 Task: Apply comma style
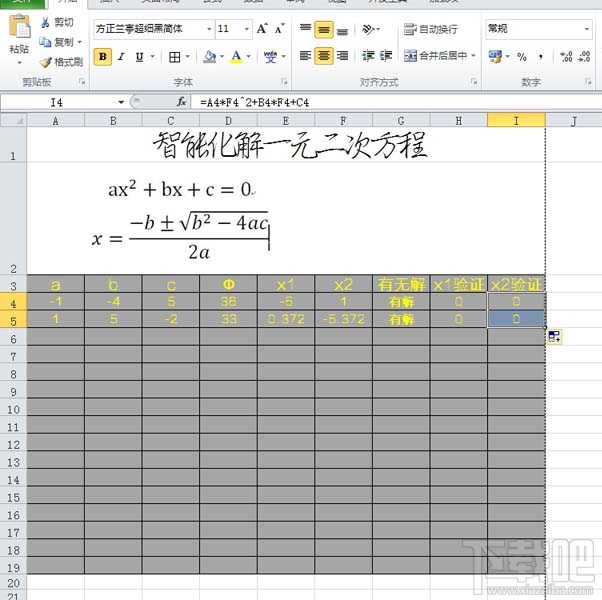(541, 57)
